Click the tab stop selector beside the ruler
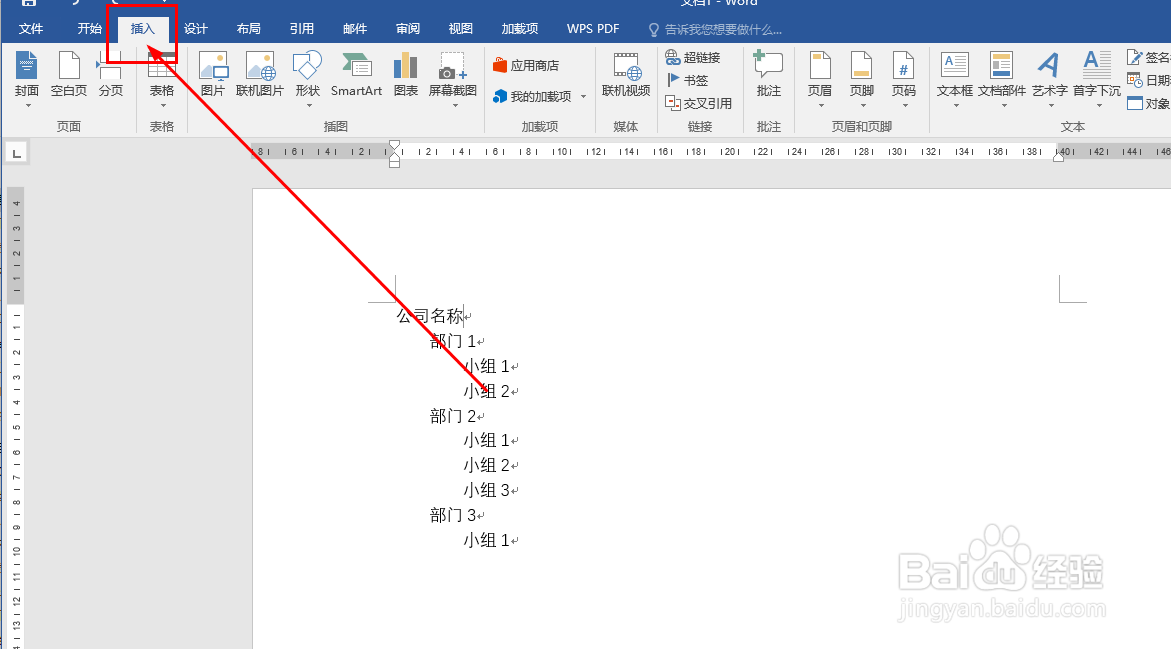 pos(16,152)
